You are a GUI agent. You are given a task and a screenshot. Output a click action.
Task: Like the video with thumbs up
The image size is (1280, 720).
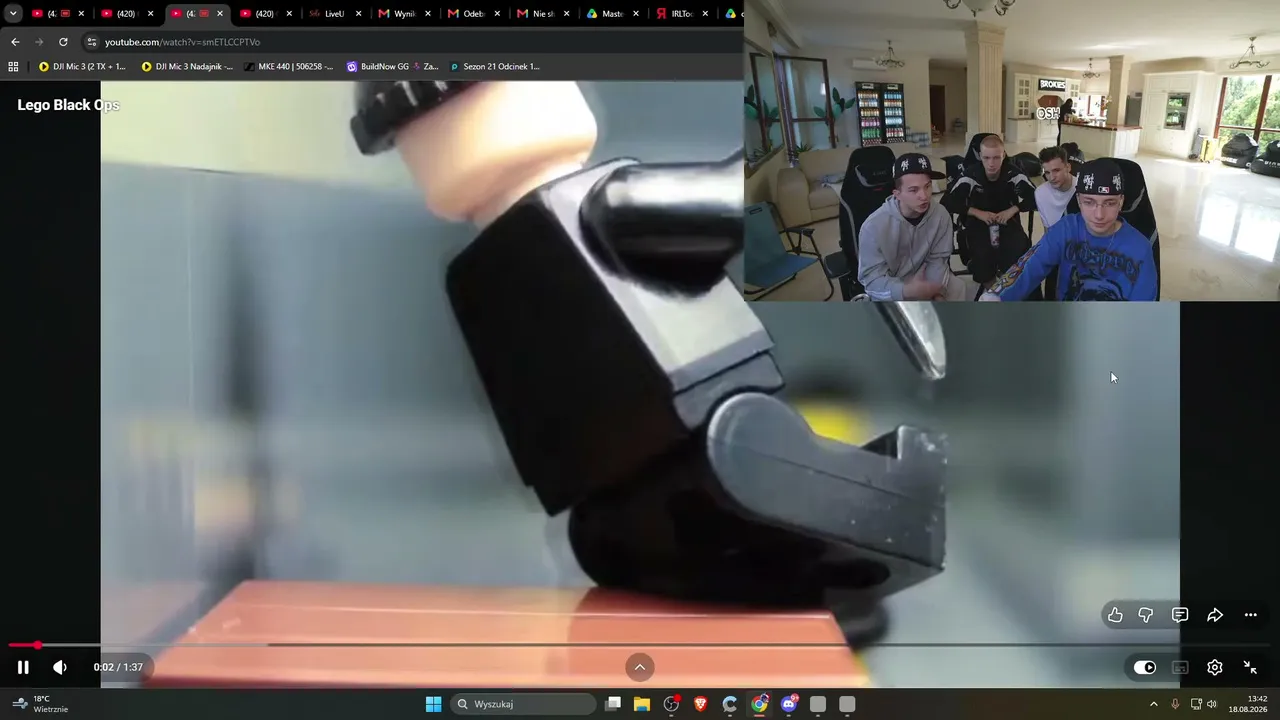click(x=1115, y=615)
